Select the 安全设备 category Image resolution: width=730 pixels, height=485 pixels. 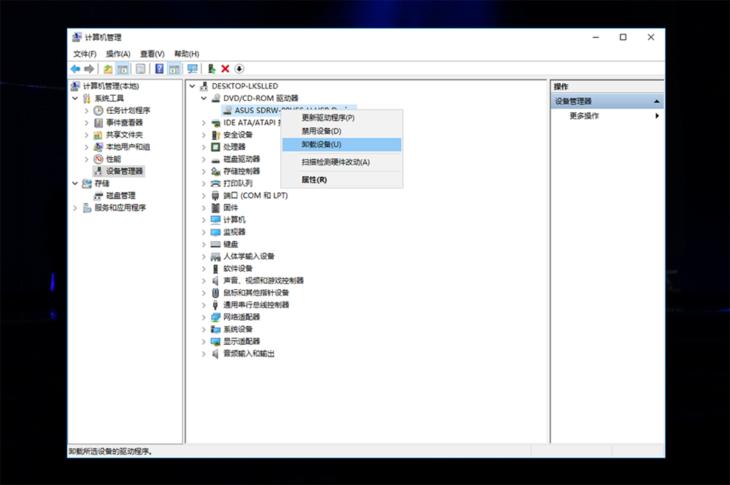pyautogui.click(x=238, y=135)
